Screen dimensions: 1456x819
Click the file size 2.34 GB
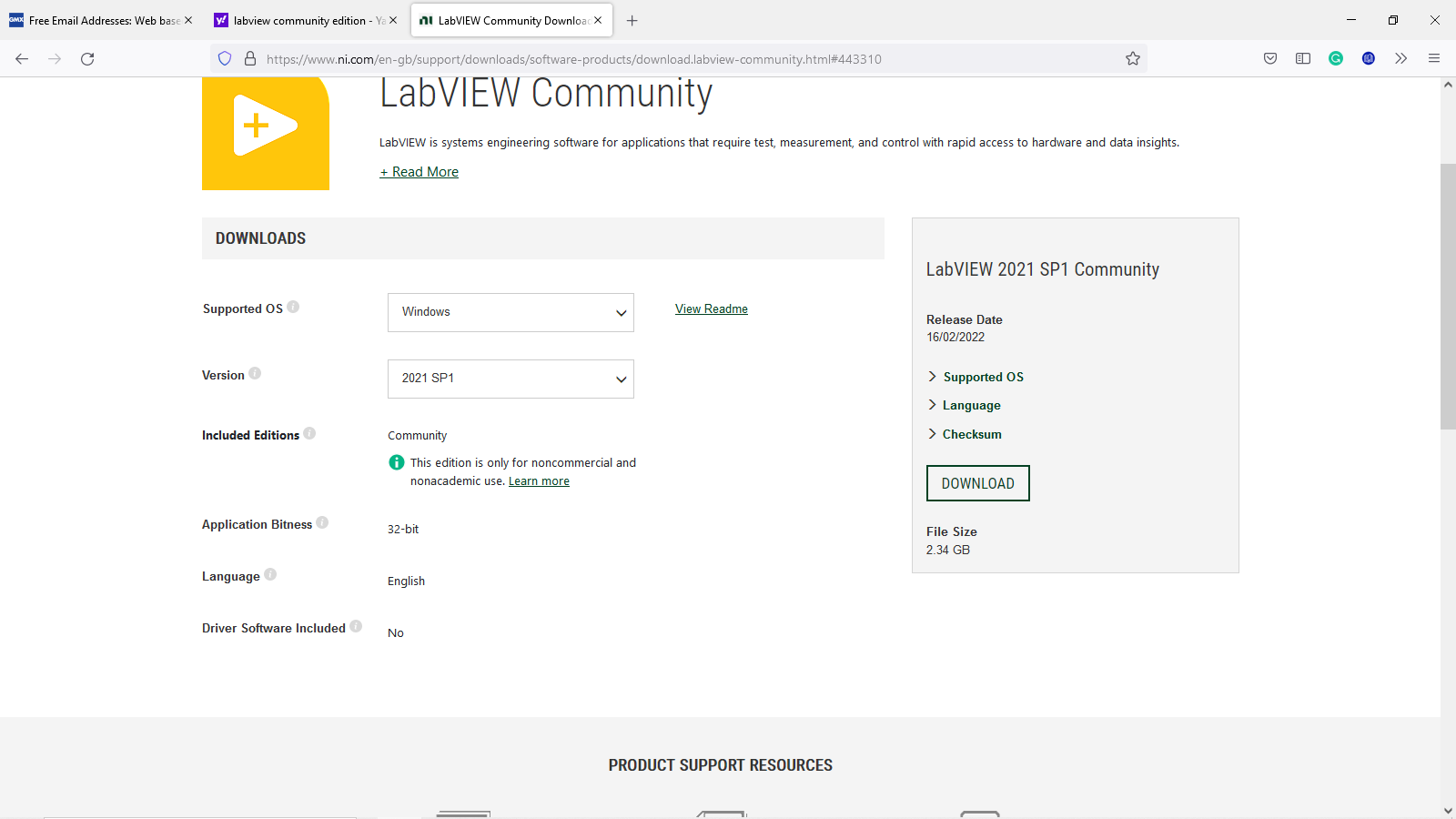[948, 550]
